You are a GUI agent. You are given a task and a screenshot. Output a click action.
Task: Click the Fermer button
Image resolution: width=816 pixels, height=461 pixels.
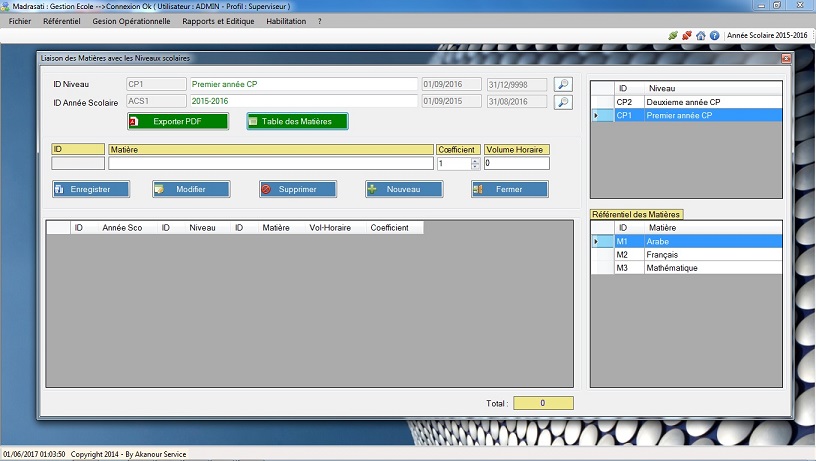click(509, 189)
